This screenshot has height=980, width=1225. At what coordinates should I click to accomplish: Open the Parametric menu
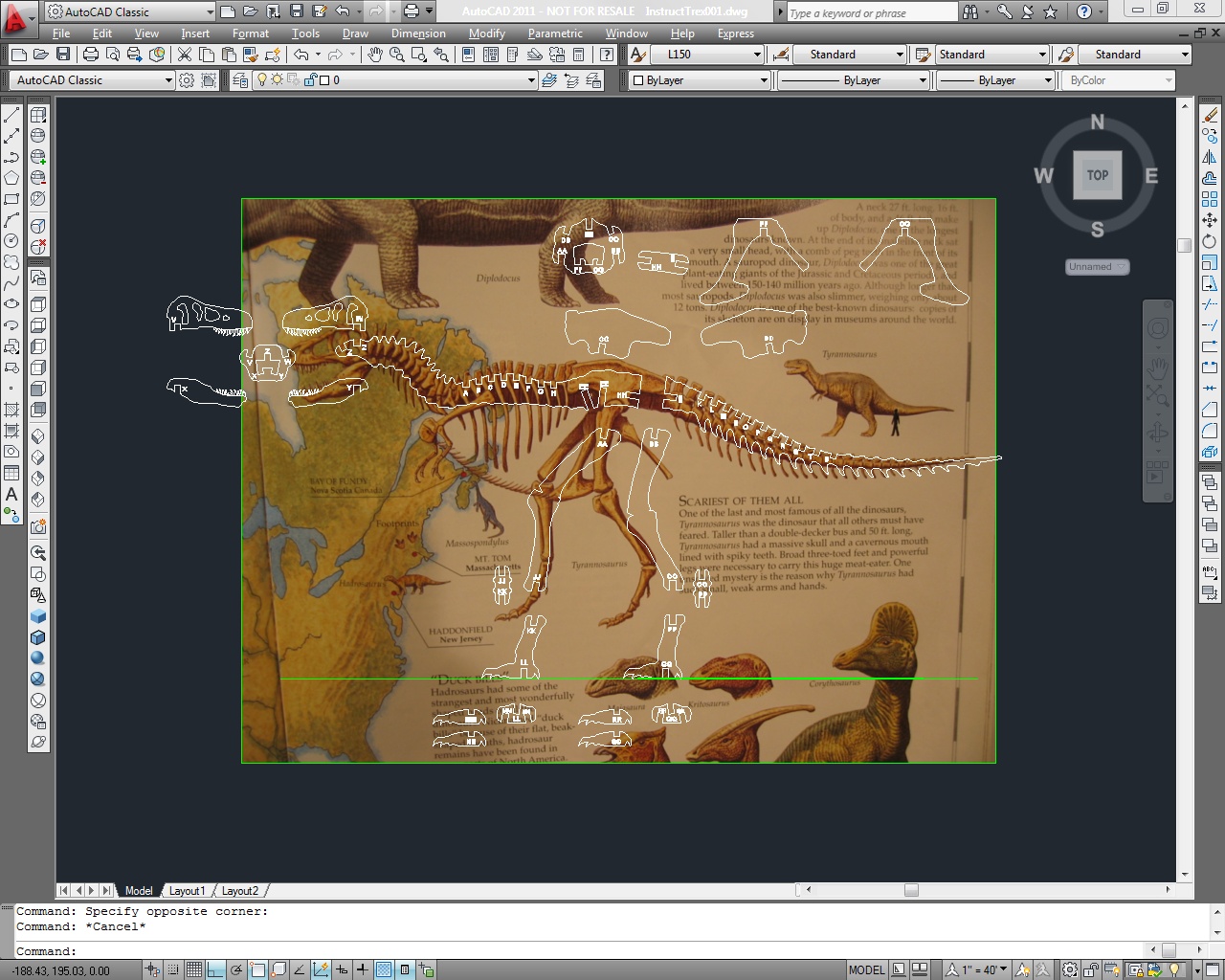coord(555,33)
